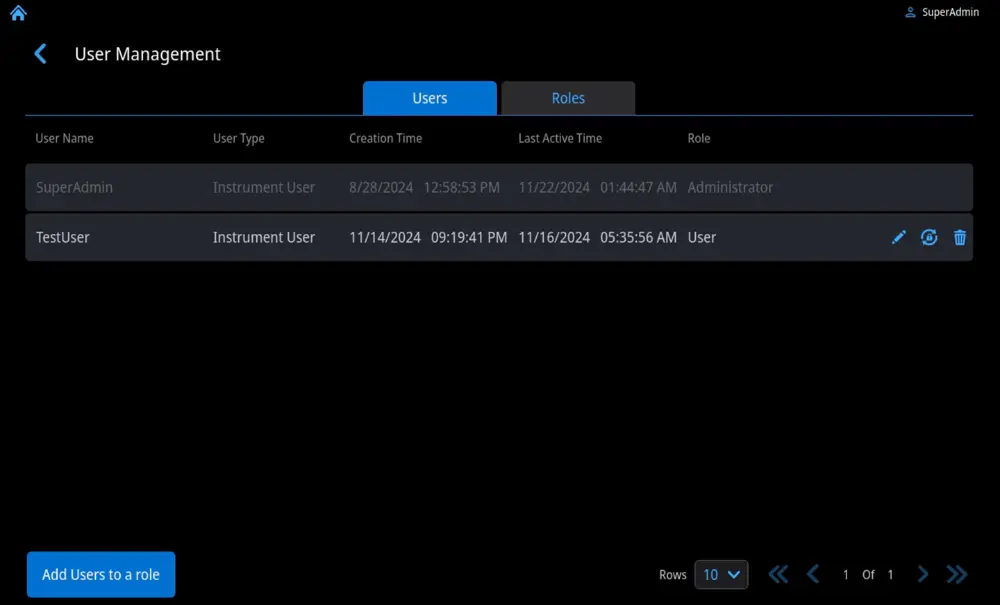
Task: Go to the home screen icon
Action: coord(18,13)
